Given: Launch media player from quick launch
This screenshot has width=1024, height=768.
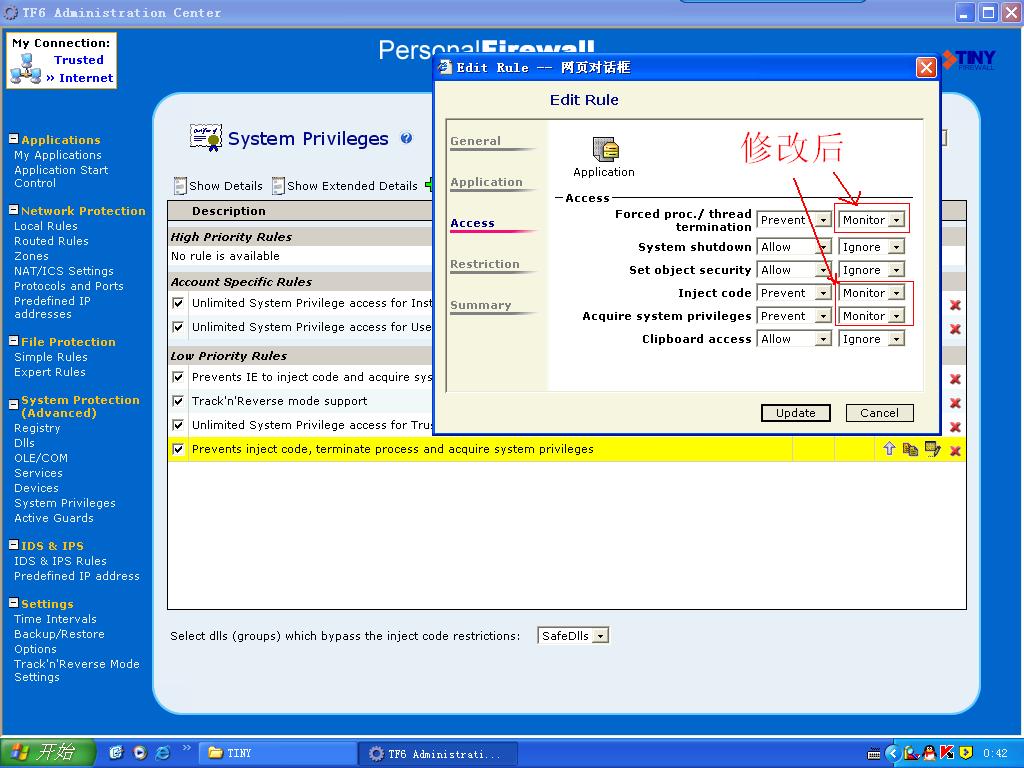Looking at the screenshot, I should click(x=140, y=752).
